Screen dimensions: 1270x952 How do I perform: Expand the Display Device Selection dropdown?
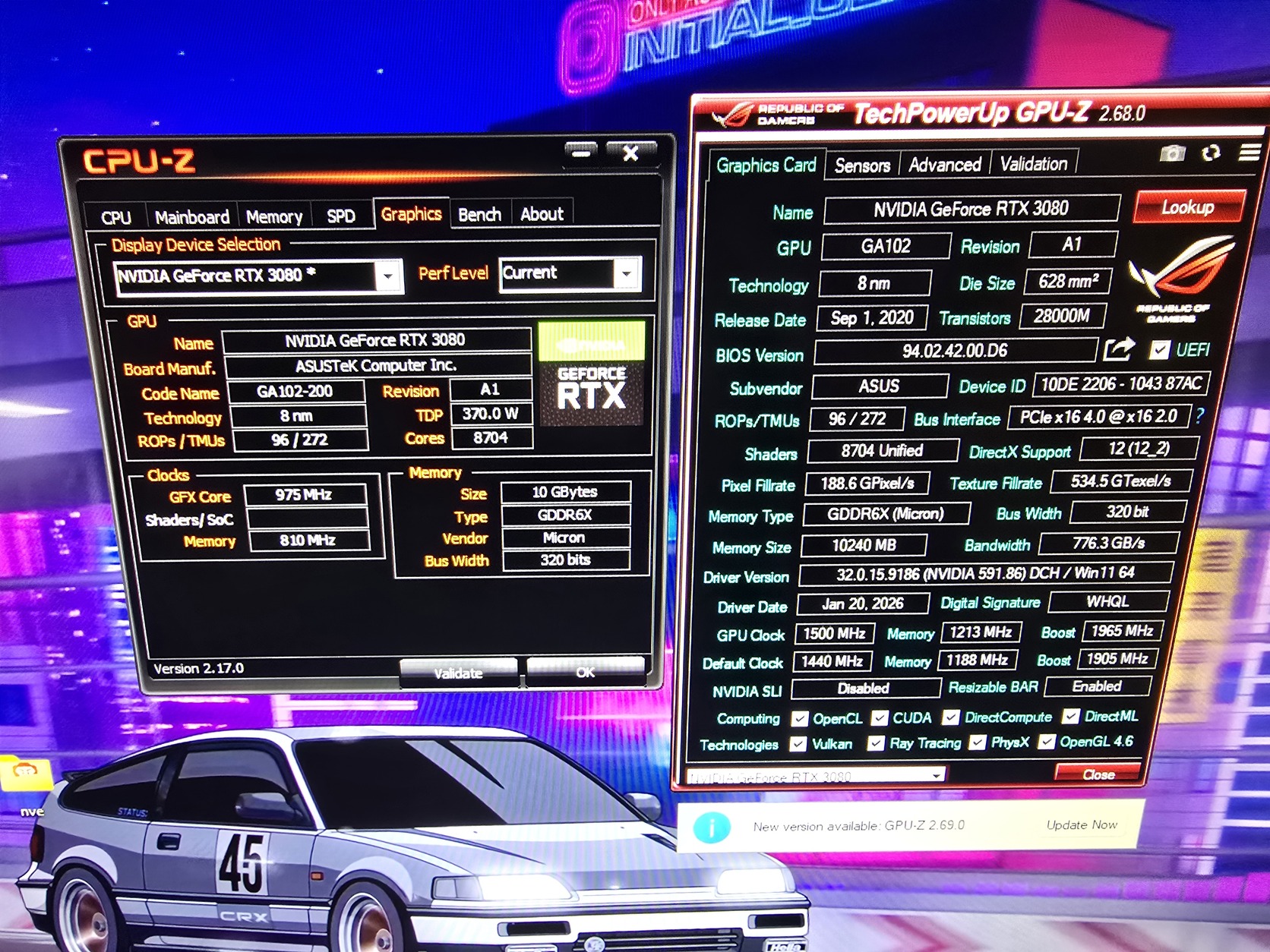click(388, 276)
